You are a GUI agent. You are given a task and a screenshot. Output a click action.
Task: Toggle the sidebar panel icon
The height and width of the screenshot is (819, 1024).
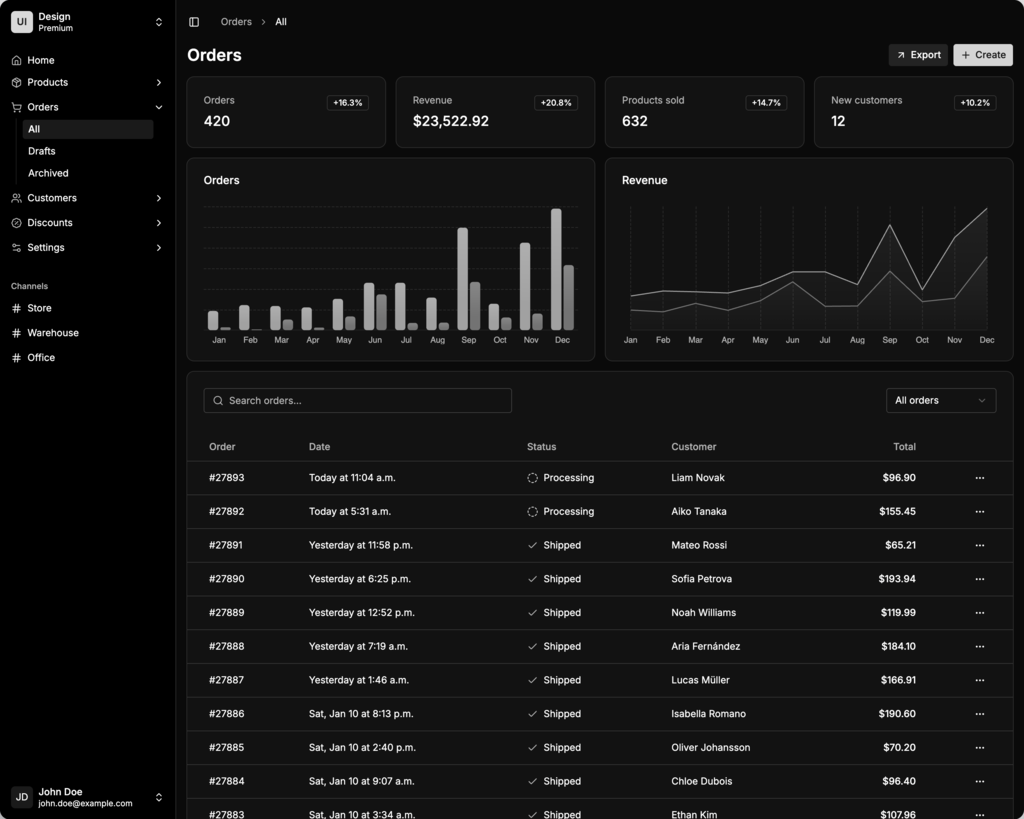click(194, 22)
